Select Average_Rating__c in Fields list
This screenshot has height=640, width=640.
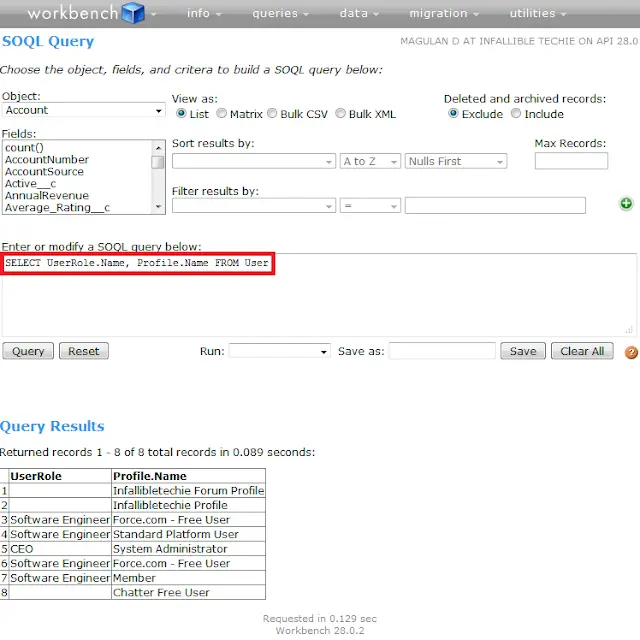point(57,208)
